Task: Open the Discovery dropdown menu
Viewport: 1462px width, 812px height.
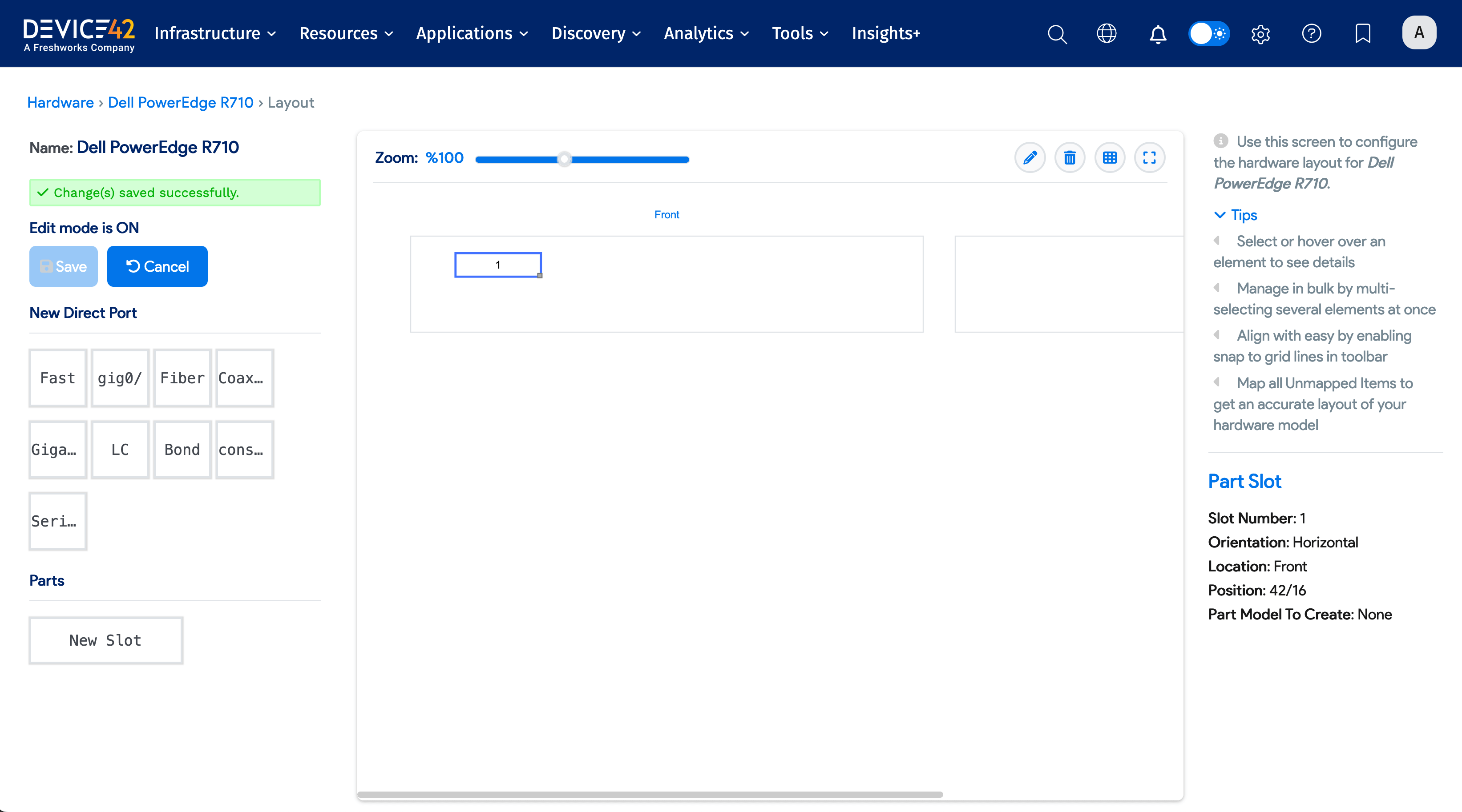Action: [x=596, y=33]
